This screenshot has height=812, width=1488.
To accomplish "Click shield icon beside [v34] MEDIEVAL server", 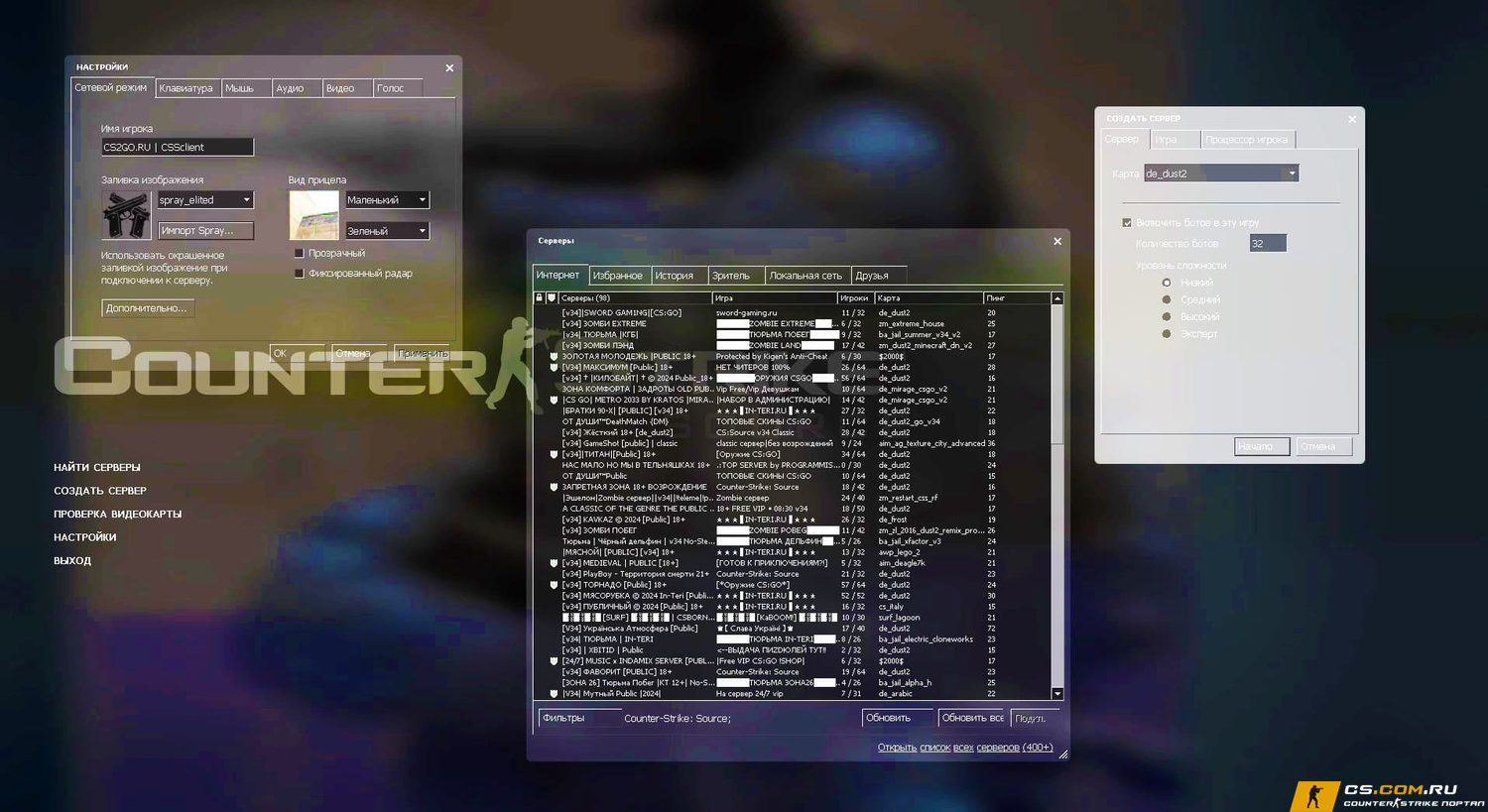I will [x=554, y=563].
